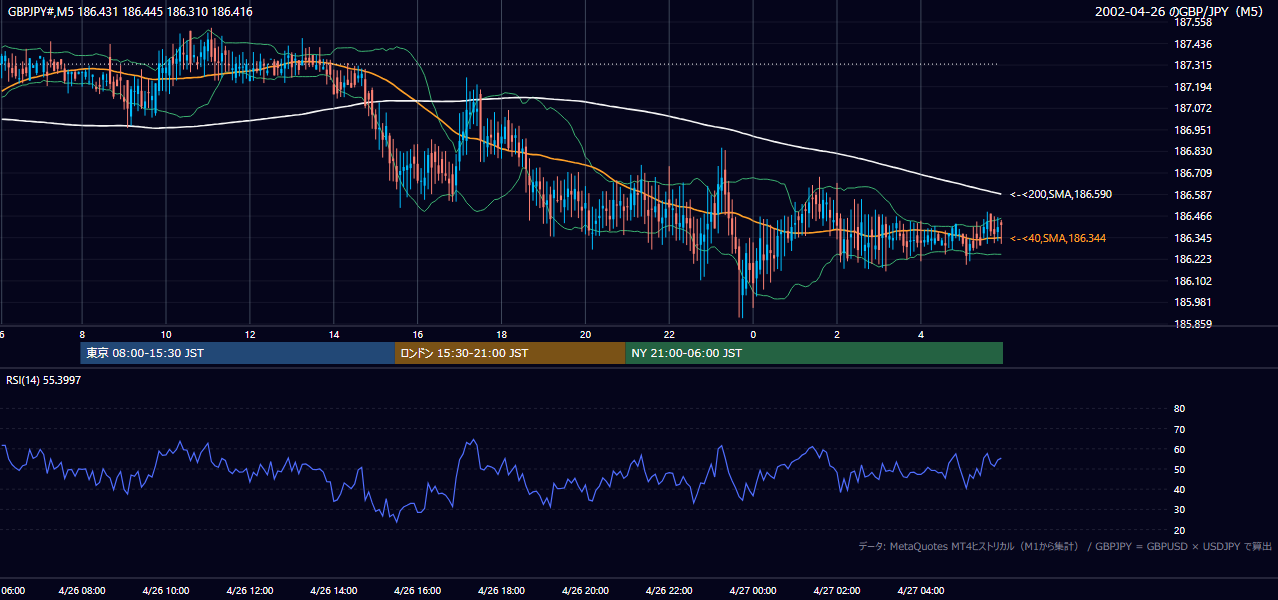This screenshot has height=600, width=1278.
Task: Click the '2002-04-26 のGBP/JPY (M5)' chart title
Action: 1181,12
